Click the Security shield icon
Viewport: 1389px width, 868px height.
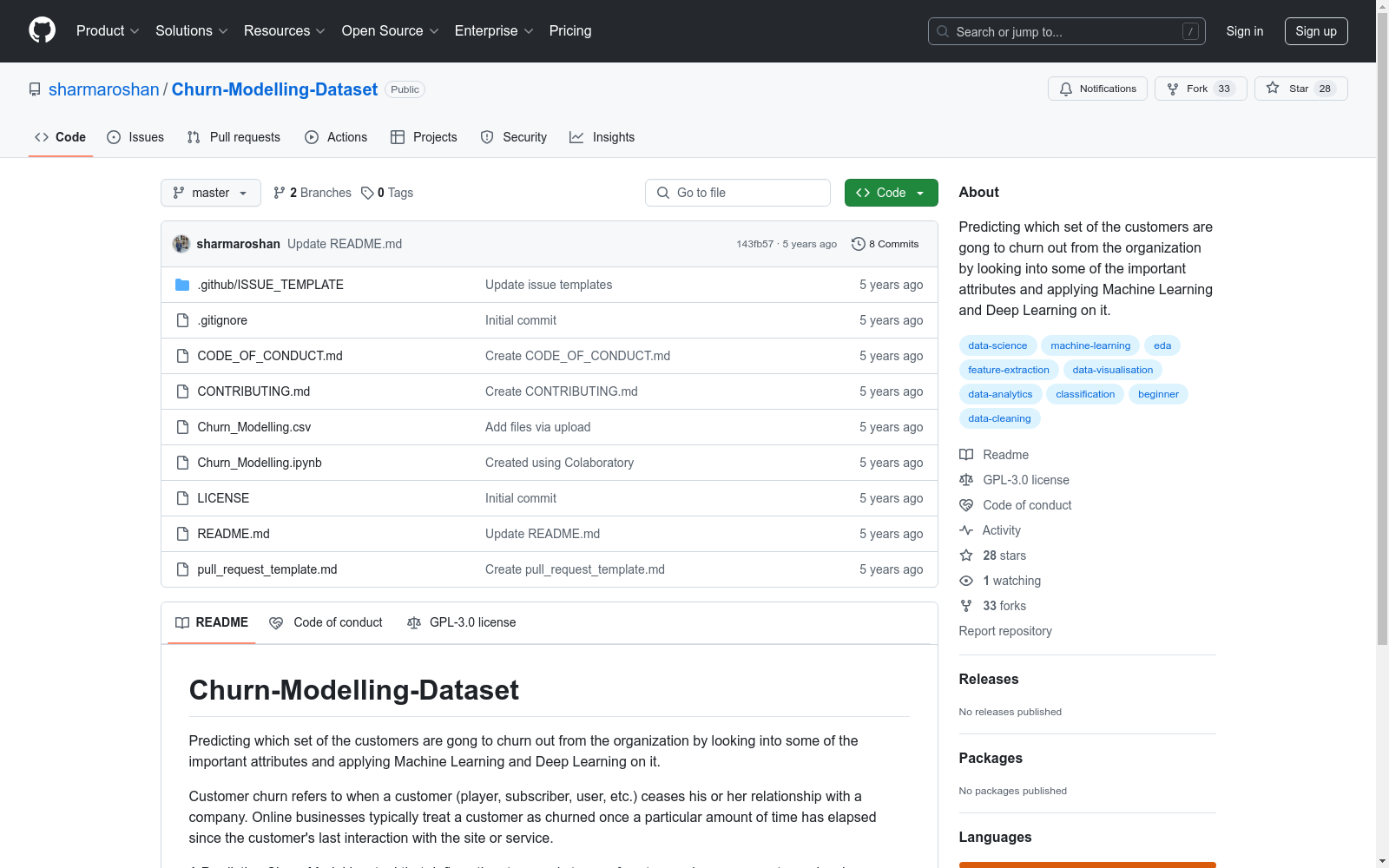point(486,136)
